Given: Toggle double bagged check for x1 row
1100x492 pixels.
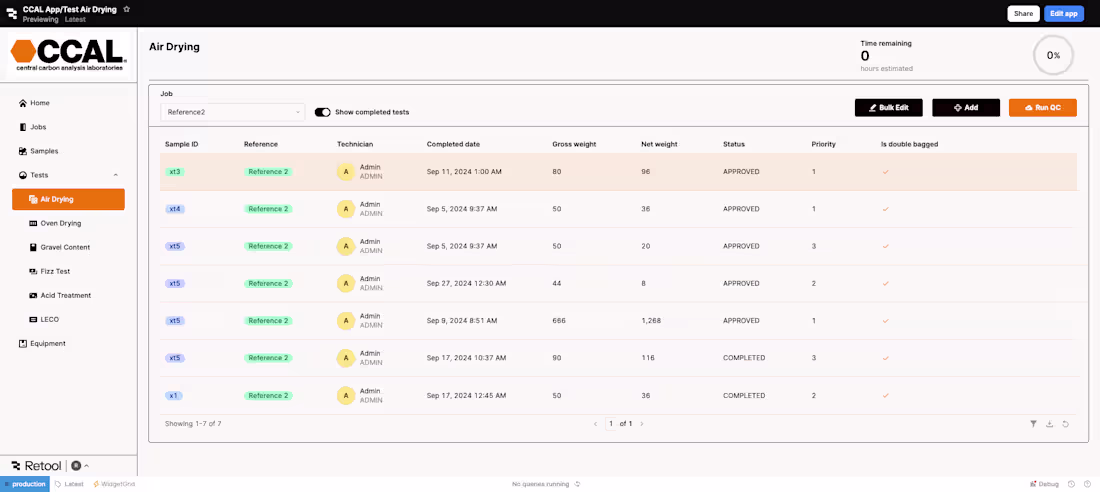Looking at the screenshot, I should [885, 396].
